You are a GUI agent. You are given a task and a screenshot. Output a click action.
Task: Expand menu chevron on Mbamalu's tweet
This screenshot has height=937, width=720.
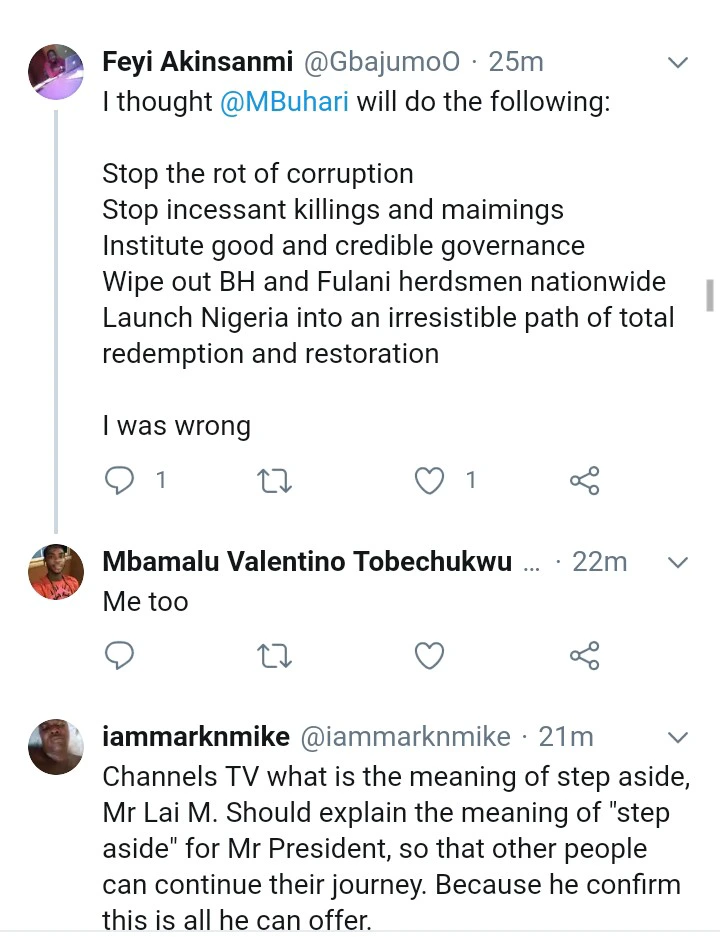pos(678,563)
